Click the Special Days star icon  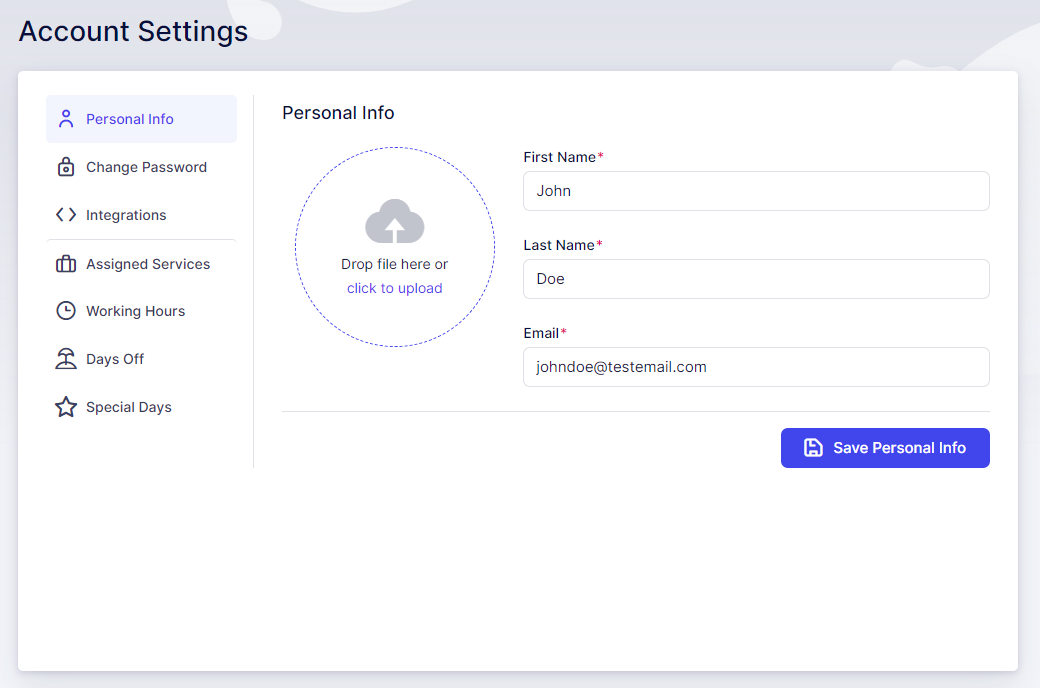[x=66, y=407]
